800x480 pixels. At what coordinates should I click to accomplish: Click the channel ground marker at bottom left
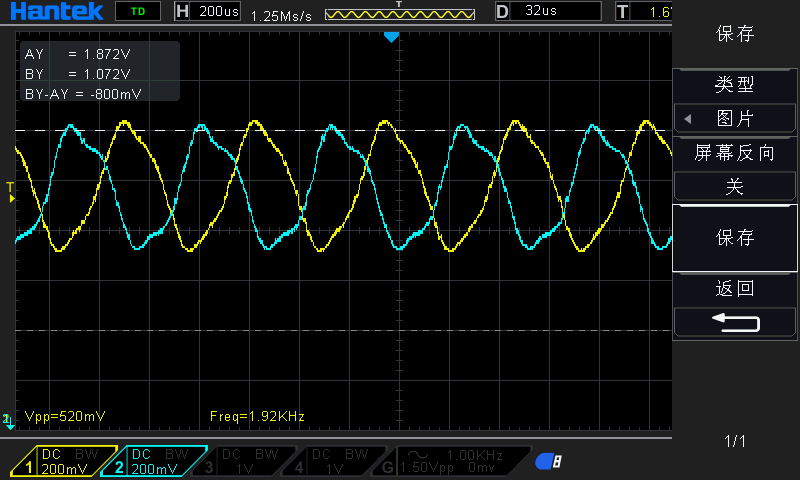(9, 419)
